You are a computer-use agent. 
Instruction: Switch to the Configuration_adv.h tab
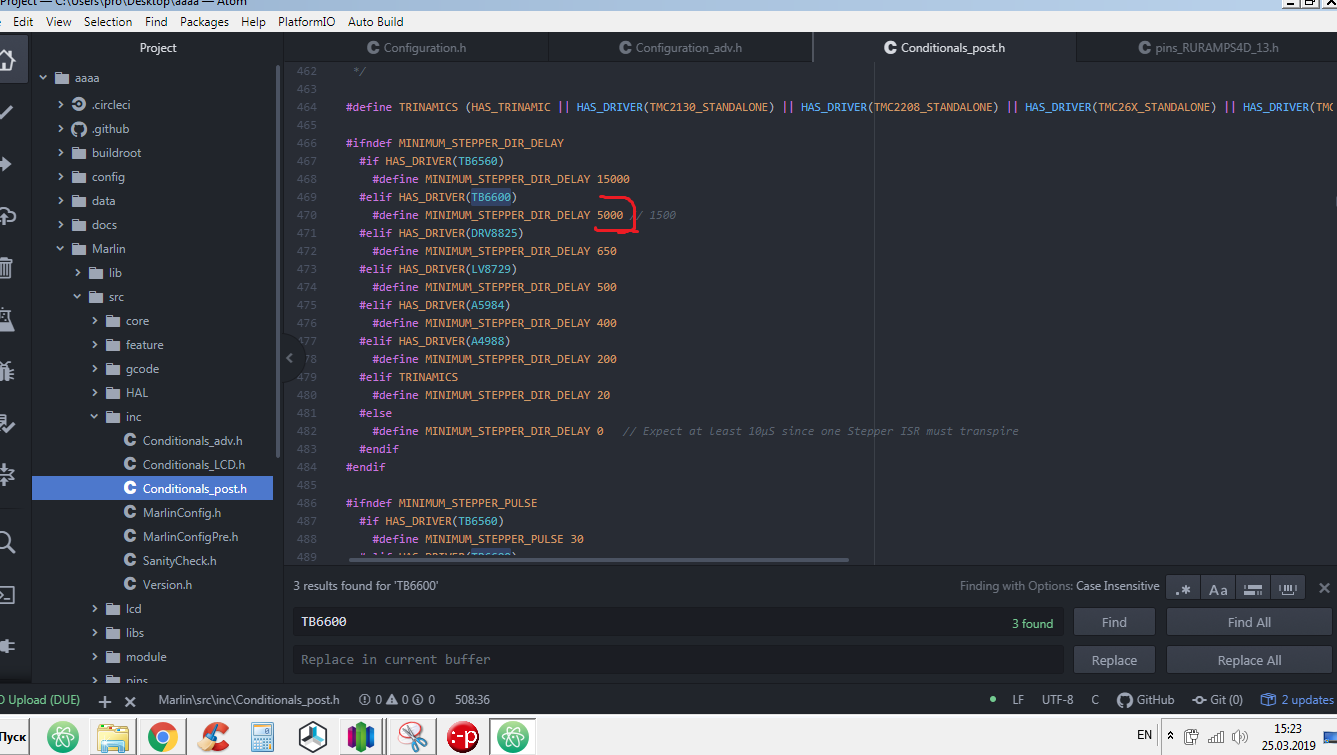[681, 47]
